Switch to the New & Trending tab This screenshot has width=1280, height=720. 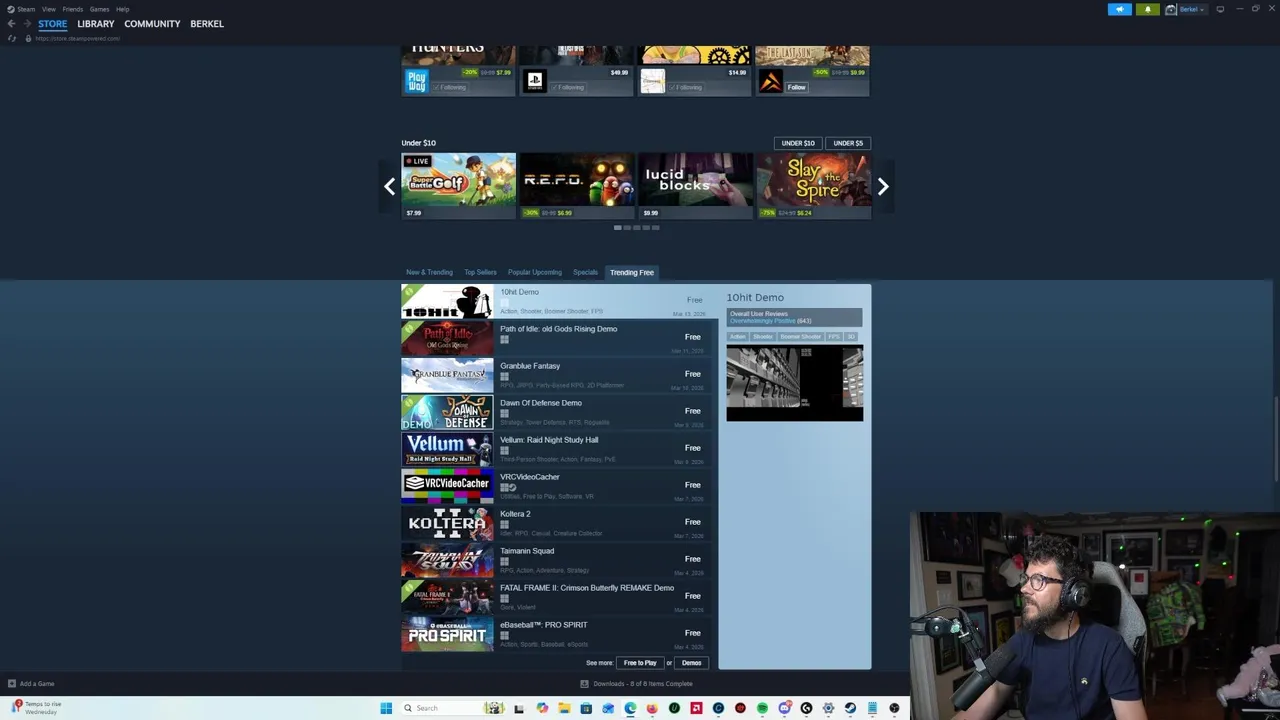[x=429, y=272]
